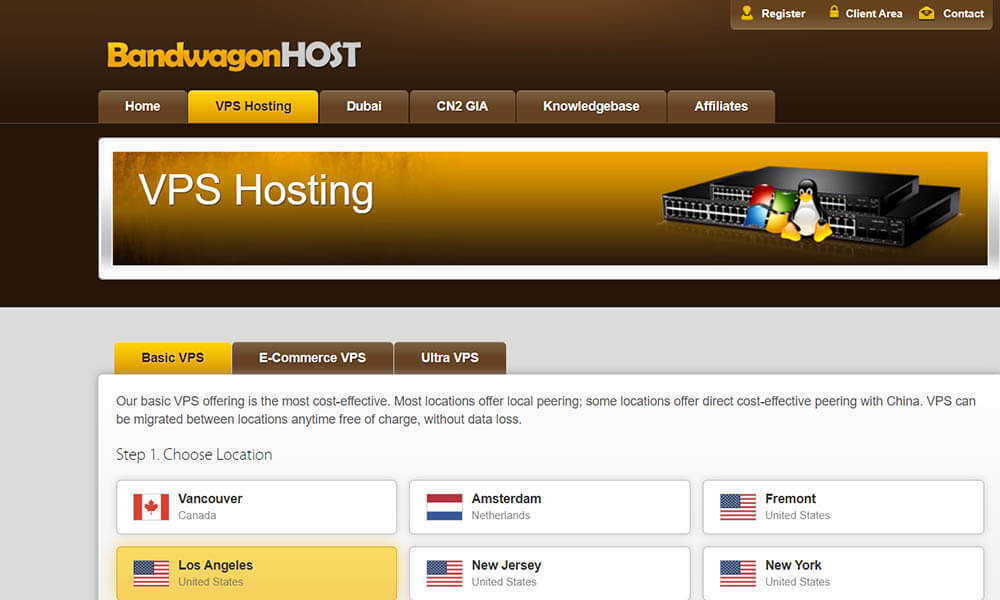
Task: Switch to the Ultra VPS tab
Action: pyautogui.click(x=450, y=358)
